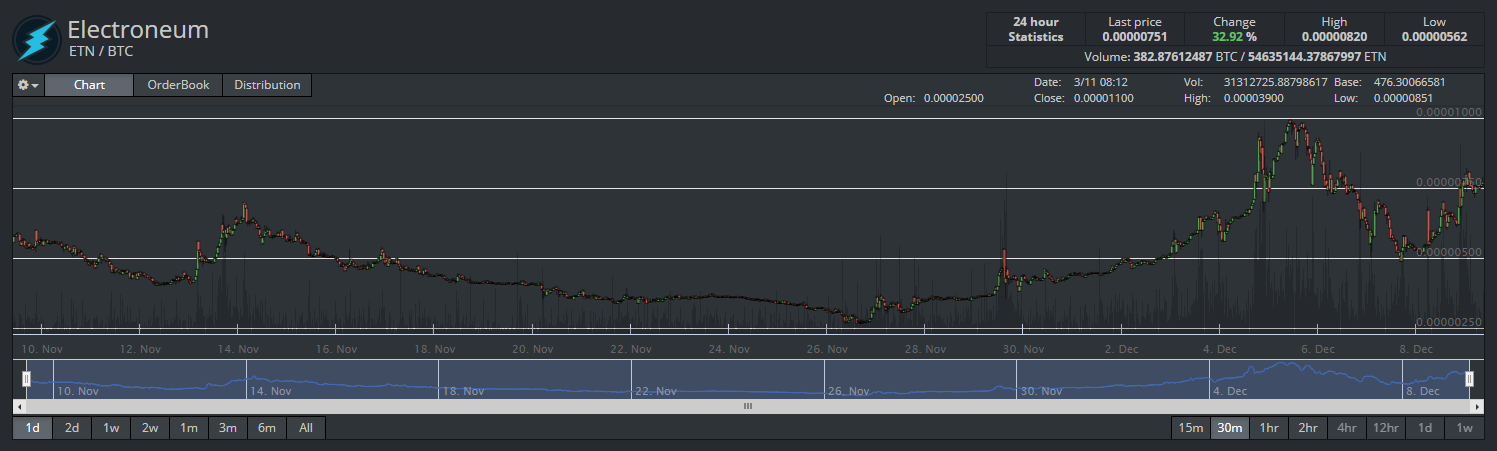Click the navigator scrollbar left arrow
The width and height of the screenshot is (1497, 451).
19,407
